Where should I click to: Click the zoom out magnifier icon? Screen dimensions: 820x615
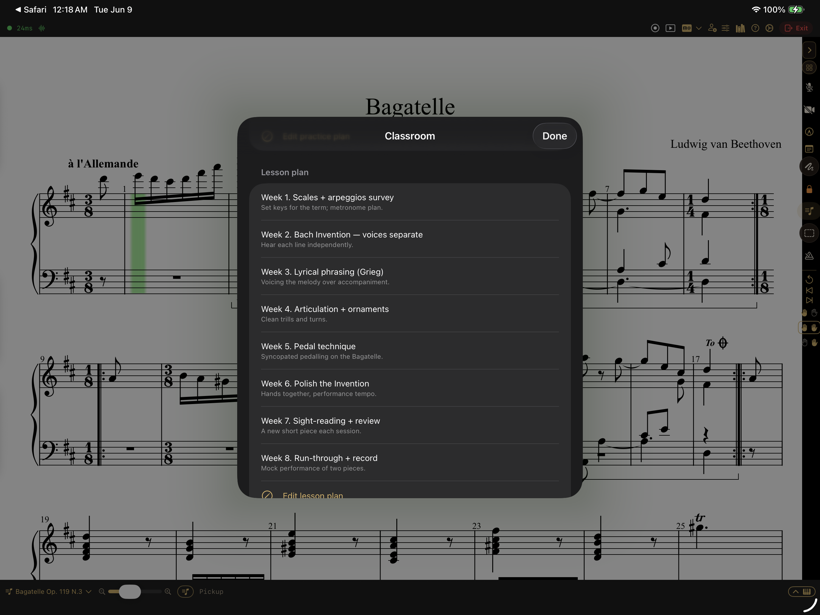point(102,591)
